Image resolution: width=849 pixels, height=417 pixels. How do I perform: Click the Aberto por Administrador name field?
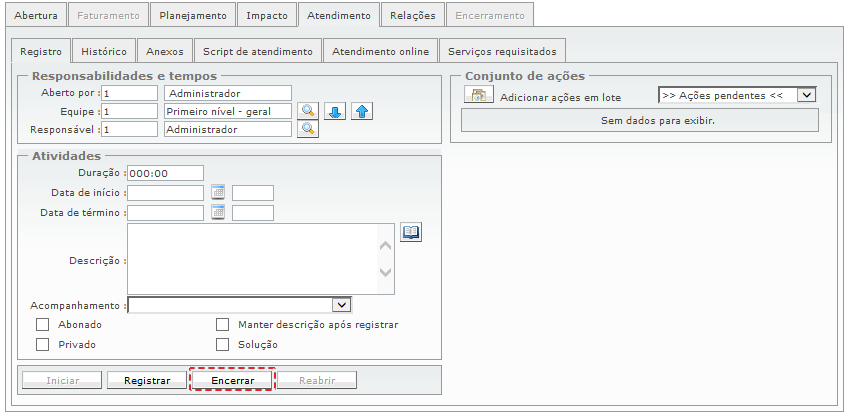coord(228,93)
